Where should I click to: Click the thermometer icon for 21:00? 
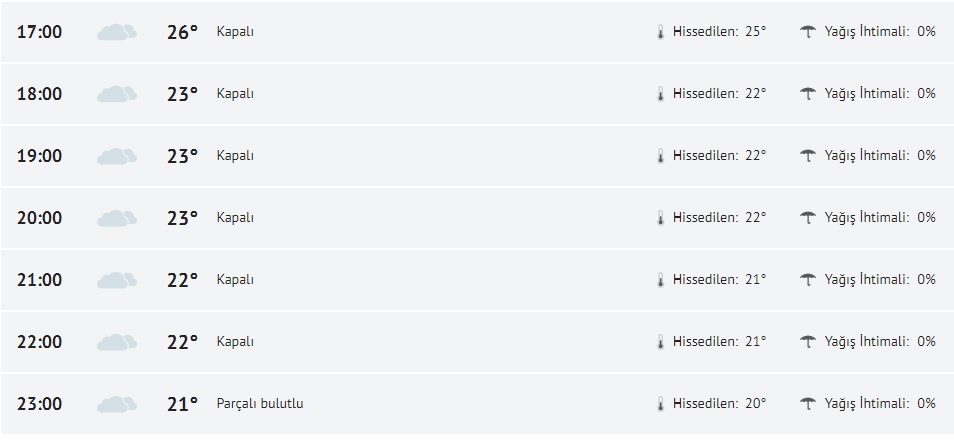coord(660,280)
